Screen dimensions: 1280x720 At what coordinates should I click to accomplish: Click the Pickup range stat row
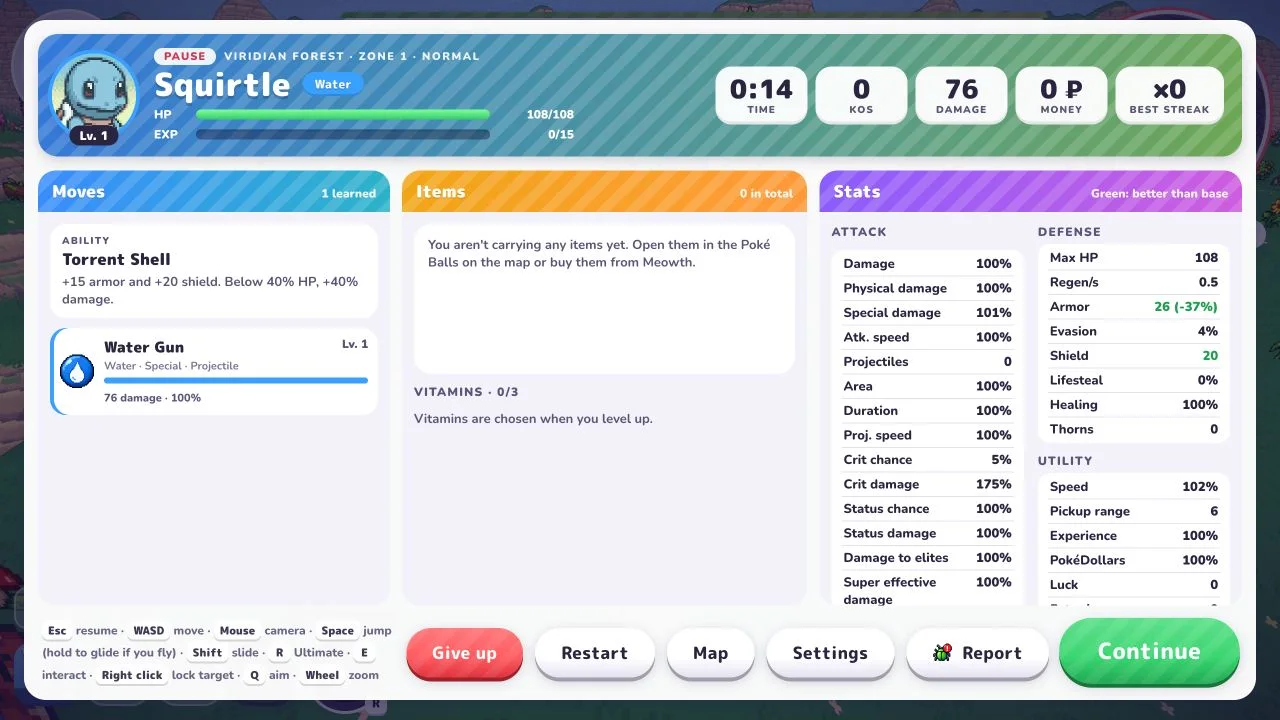[1134, 511]
